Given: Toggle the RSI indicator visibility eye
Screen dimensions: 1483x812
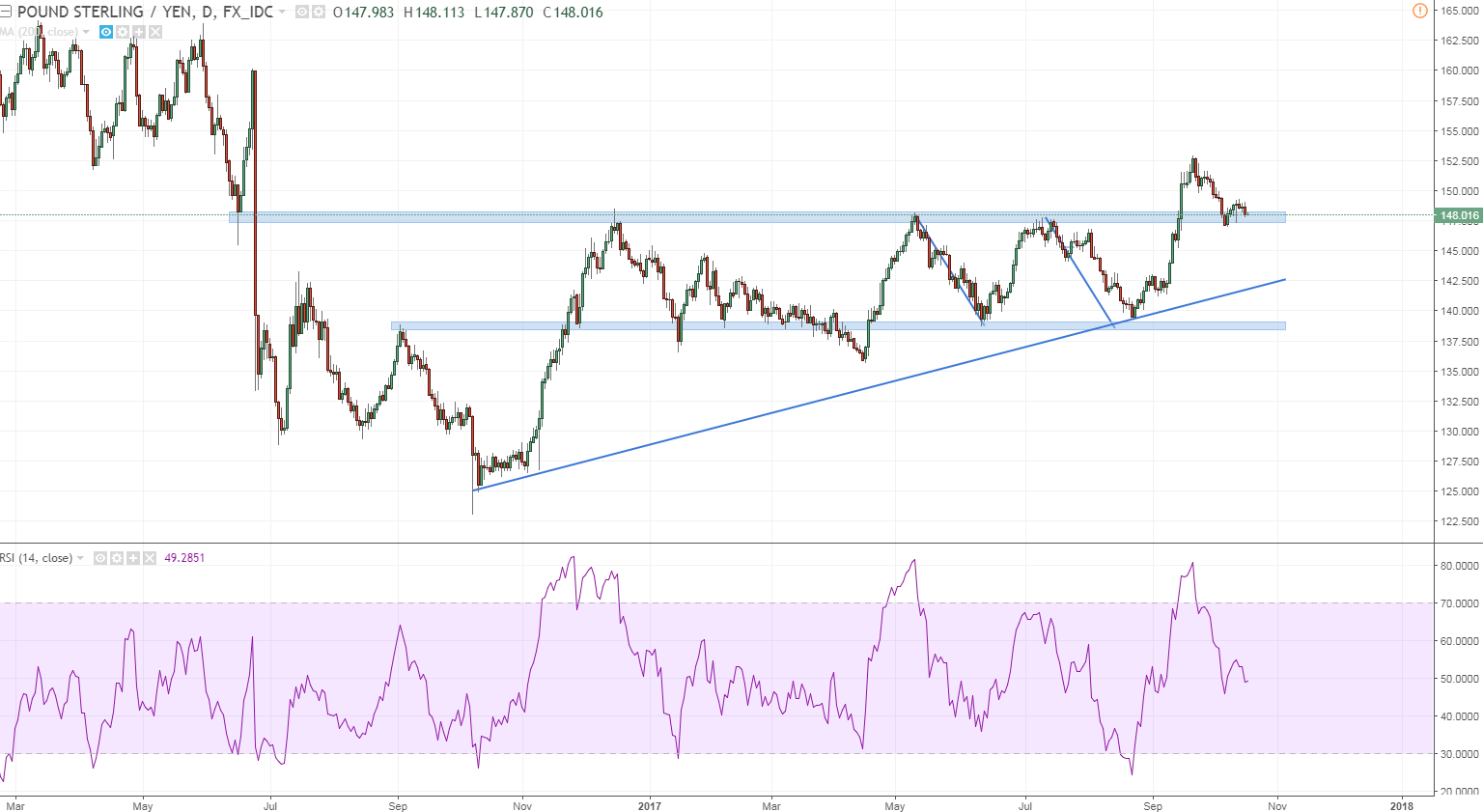Looking at the screenshot, I should tap(100, 558).
